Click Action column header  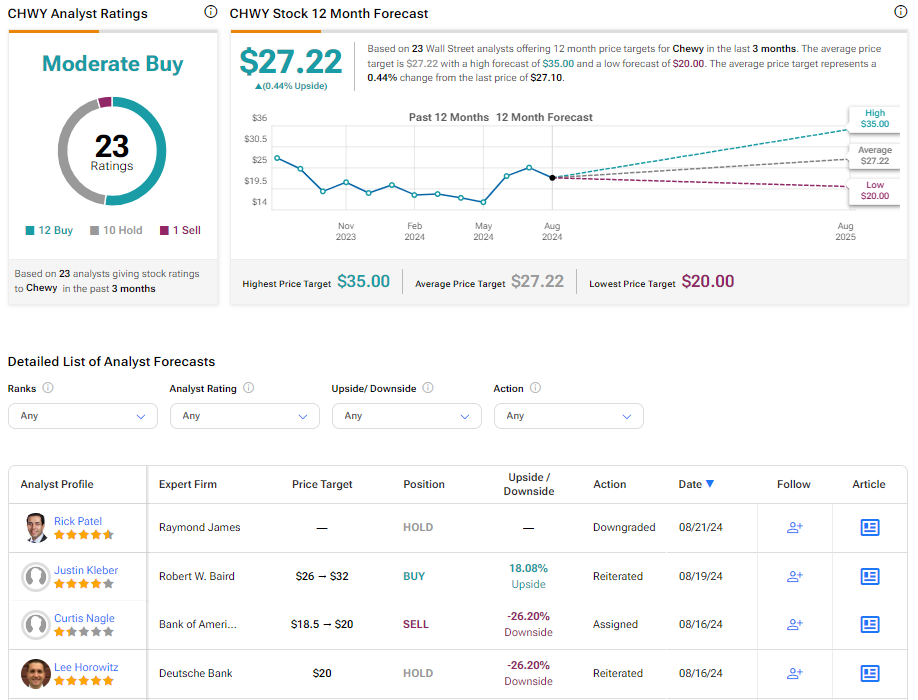pyautogui.click(x=609, y=484)
